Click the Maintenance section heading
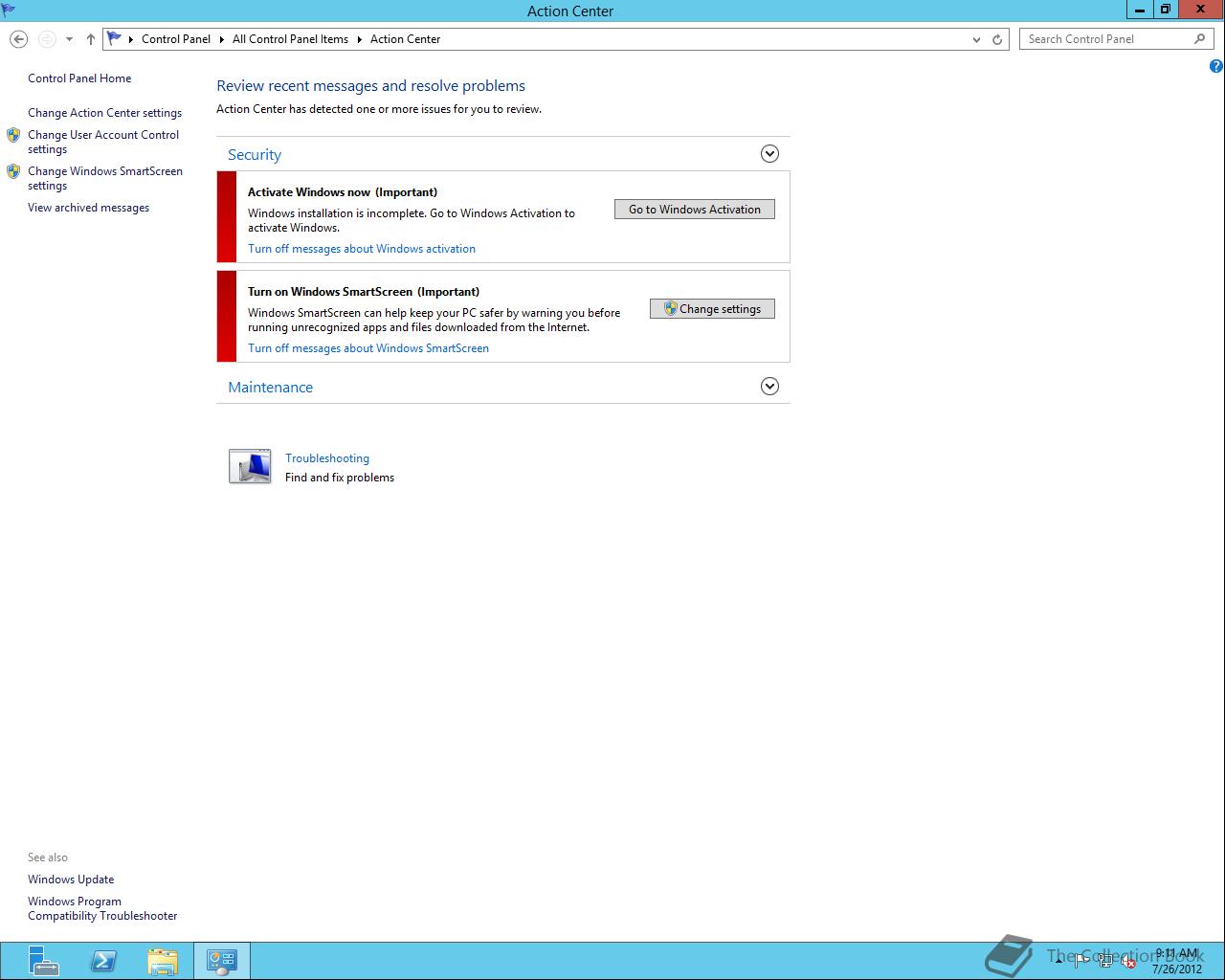The height and width of the screenshot is (980, 1225). click(270, 388)
